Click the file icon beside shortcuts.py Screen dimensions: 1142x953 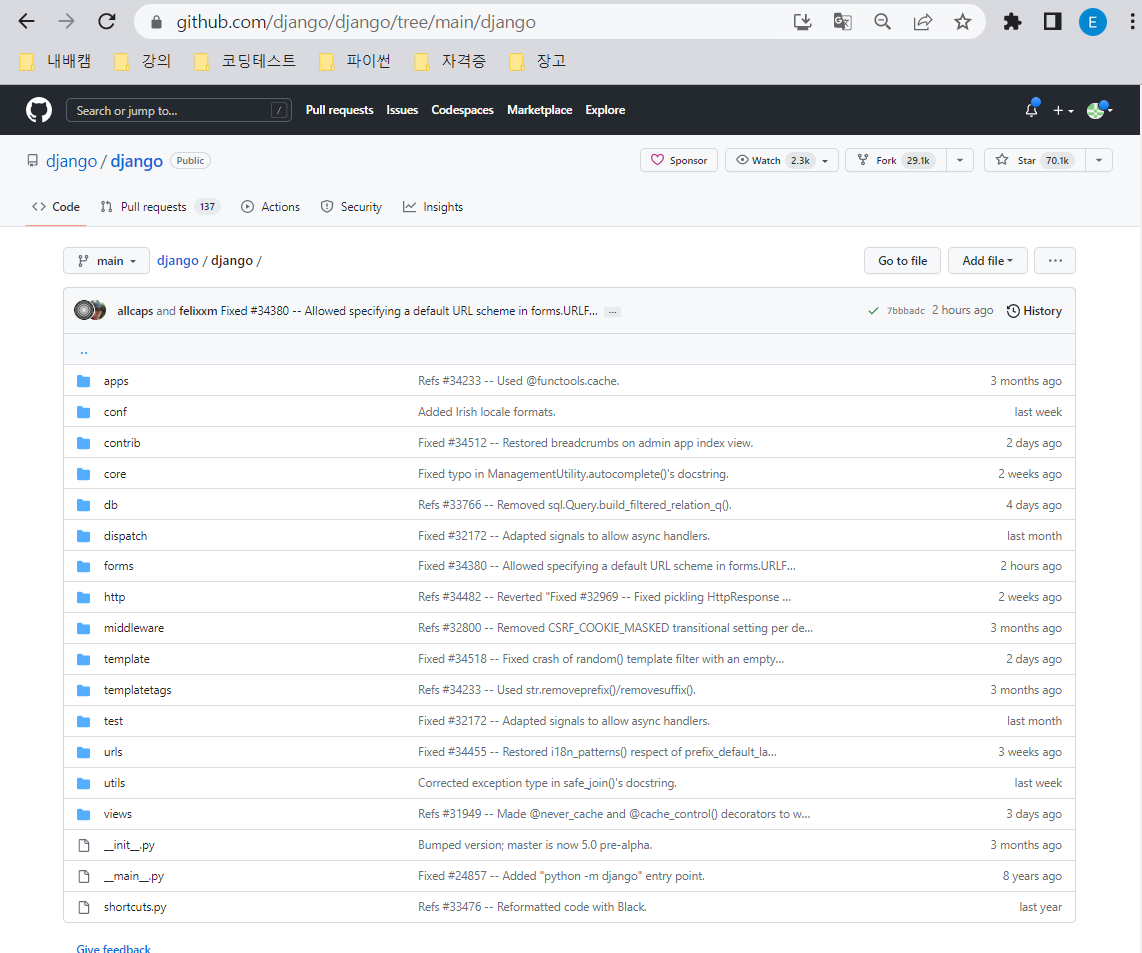coord(84,907)
